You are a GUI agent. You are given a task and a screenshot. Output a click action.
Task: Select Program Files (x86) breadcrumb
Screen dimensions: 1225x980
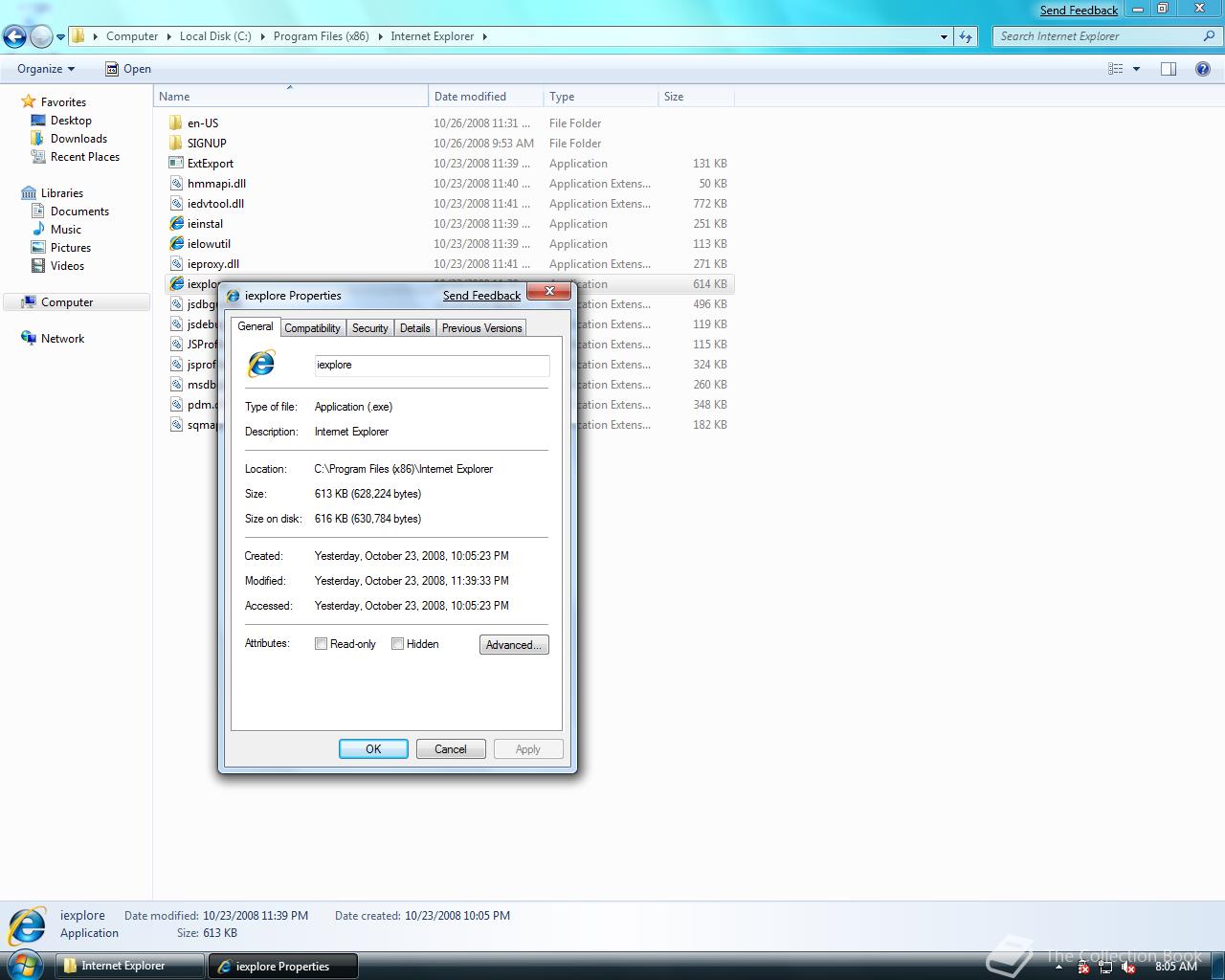point(321,36)
